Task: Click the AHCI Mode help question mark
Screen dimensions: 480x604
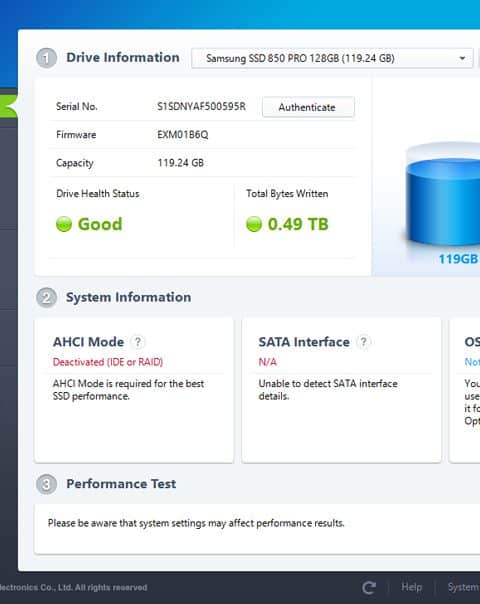Action: click(138, 342)
